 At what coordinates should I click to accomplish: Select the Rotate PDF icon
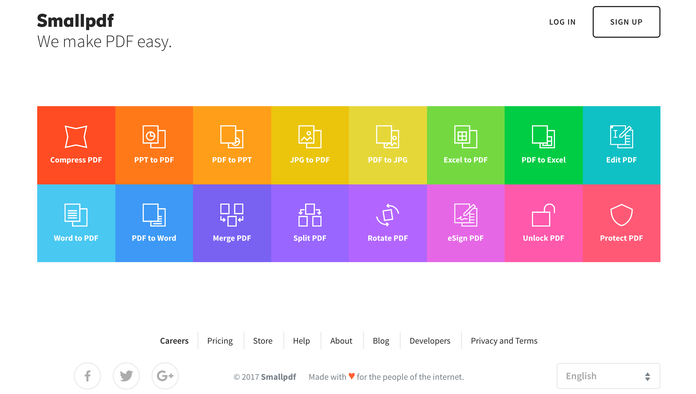pos(388,215)
